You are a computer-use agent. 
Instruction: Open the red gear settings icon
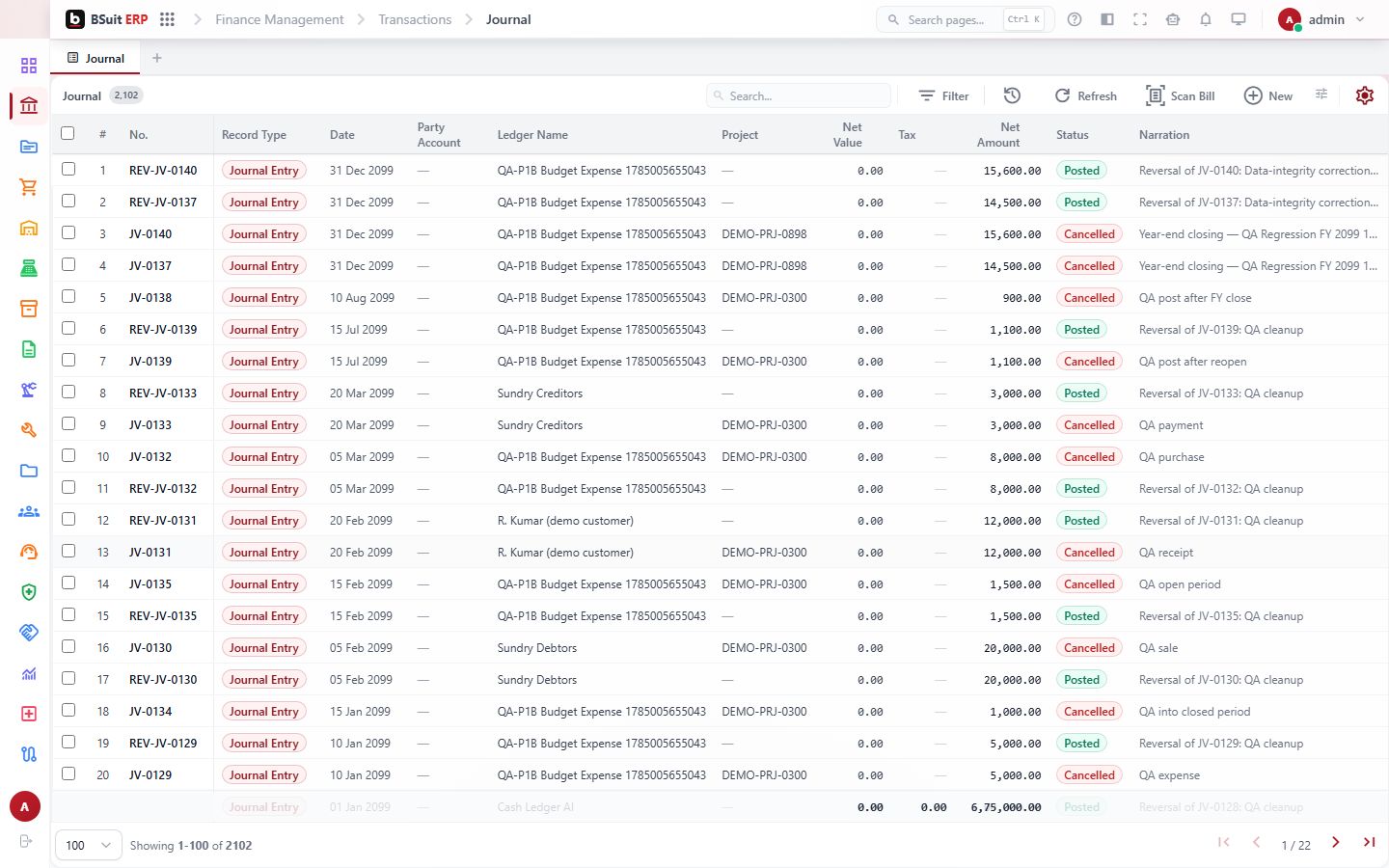[x=1364, y=95]
